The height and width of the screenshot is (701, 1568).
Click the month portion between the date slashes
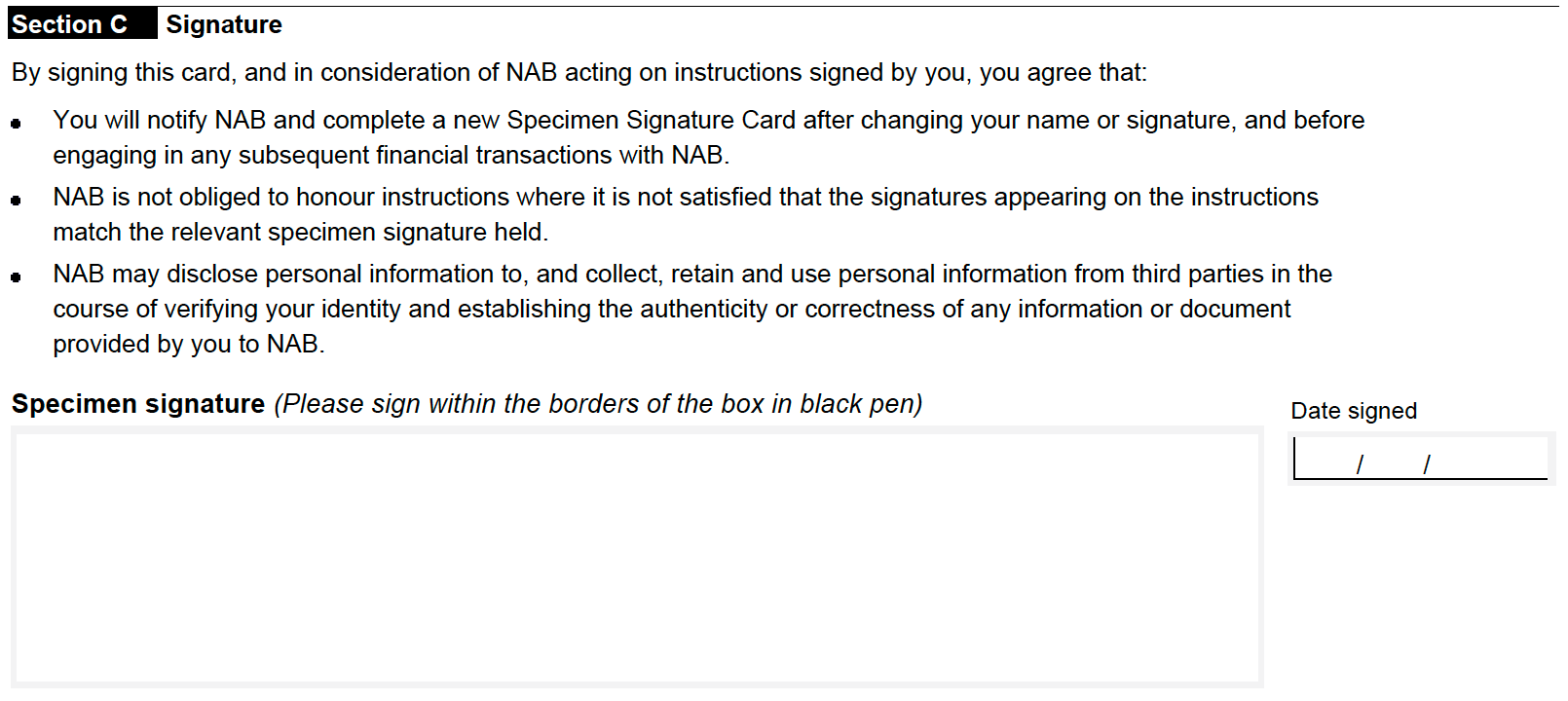1393,460
